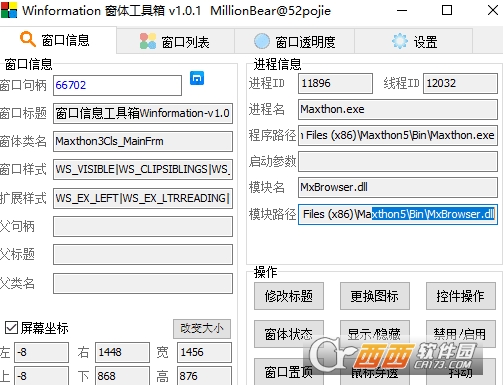Click the 程序路径 field
503x385 pixels.
398,135
